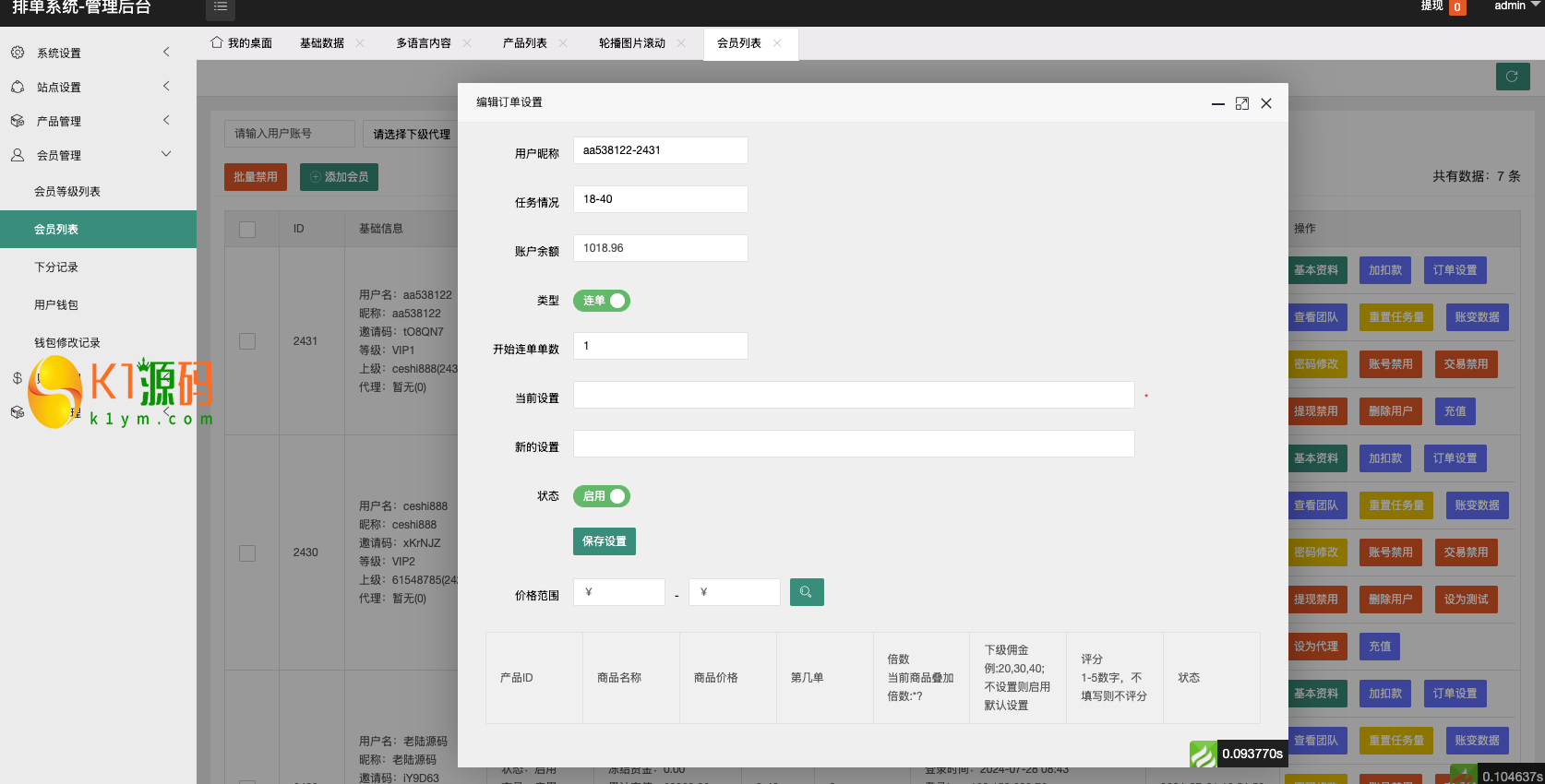Image resolution: width=1545 pixels, height=784 pixels.
Task: Click the green refresh icon button
Action: [1512, 77]
